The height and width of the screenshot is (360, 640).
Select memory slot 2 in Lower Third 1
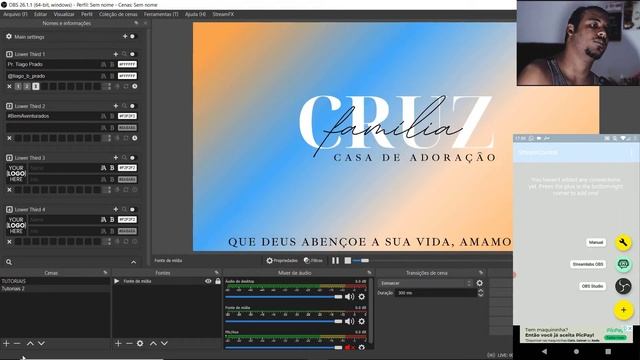pyautogui.click(x=27, y=87)
